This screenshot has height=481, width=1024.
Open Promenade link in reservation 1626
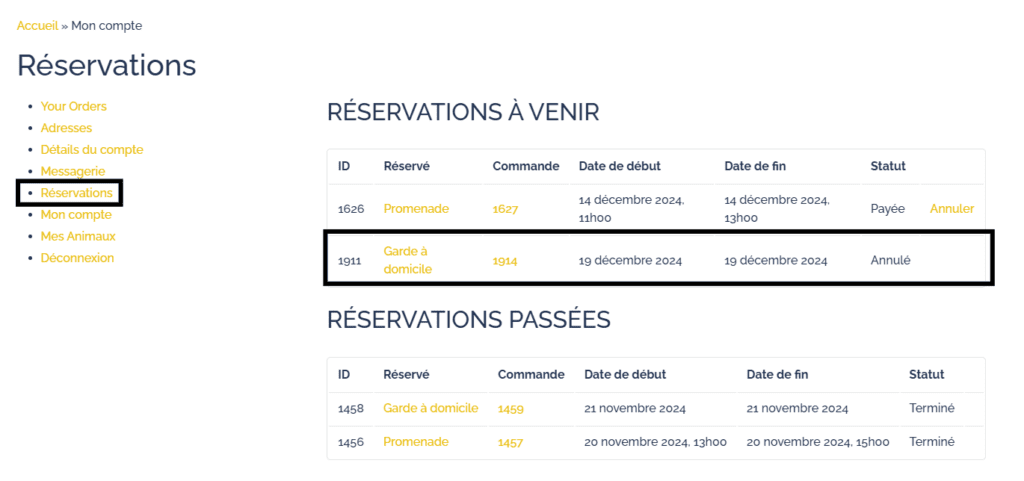pos(416,209)
